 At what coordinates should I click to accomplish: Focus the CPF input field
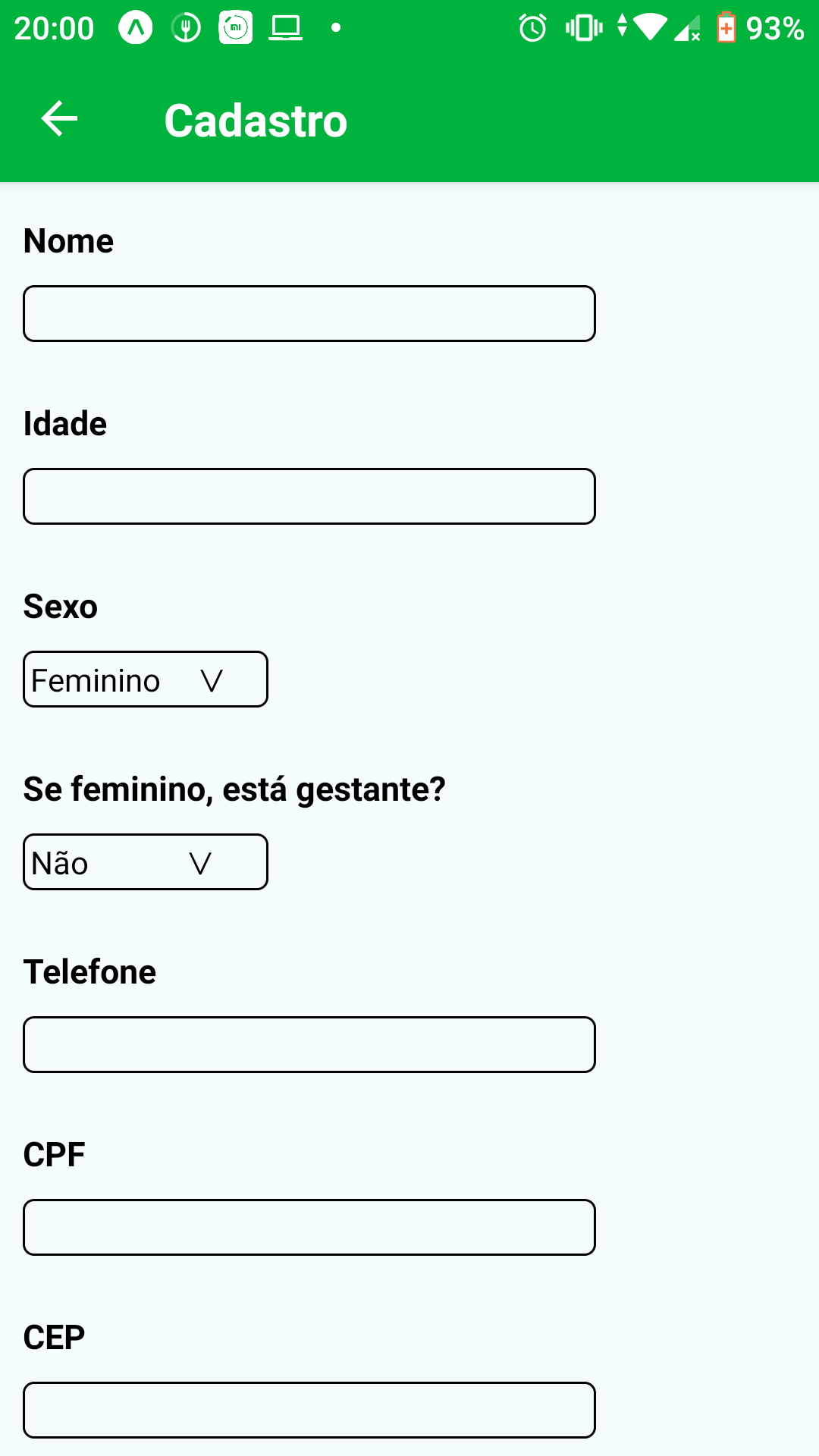coord(309,1228)
